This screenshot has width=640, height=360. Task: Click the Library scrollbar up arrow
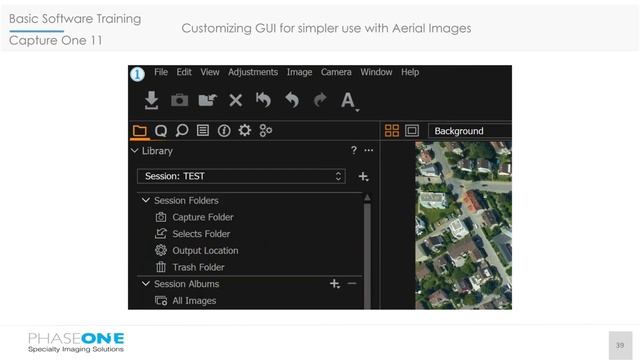(x=367, y=198)
